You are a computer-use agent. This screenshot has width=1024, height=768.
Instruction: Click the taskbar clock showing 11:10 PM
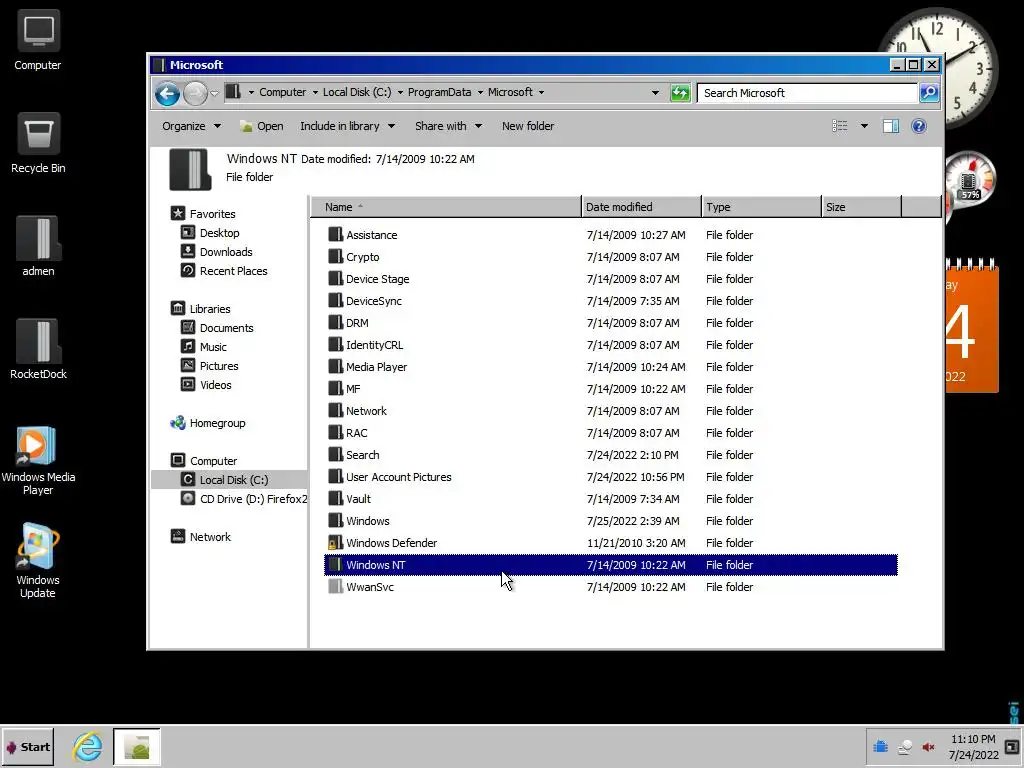(973, 747)
